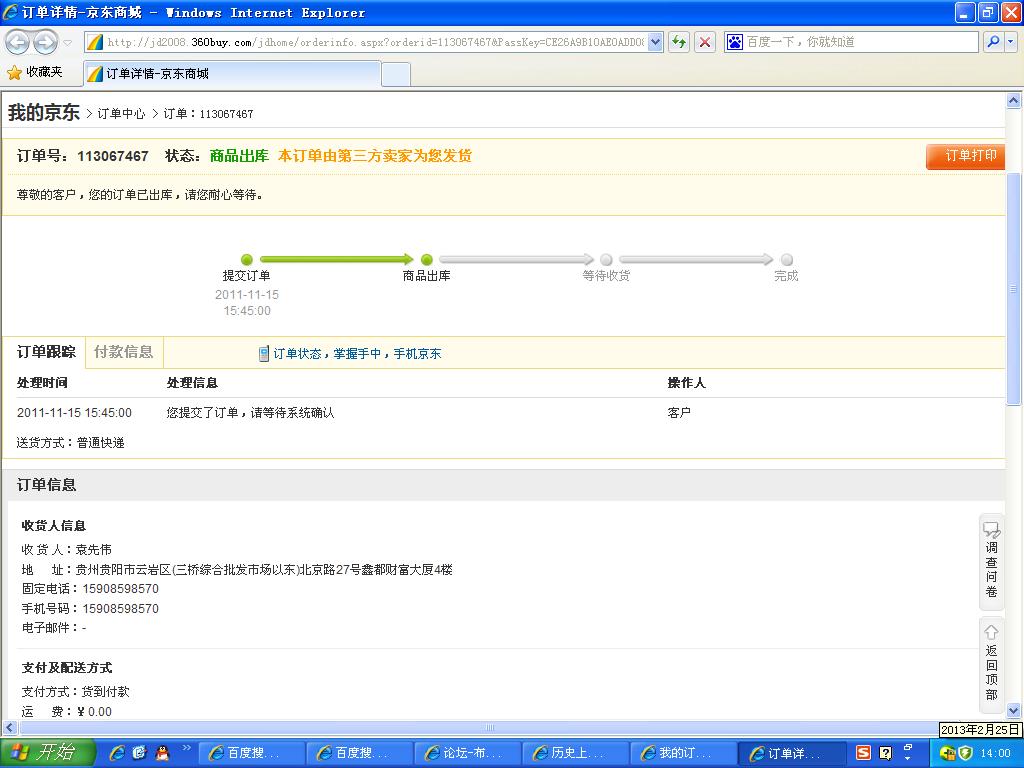Expand the address bar history dropdown

point(656,42)
